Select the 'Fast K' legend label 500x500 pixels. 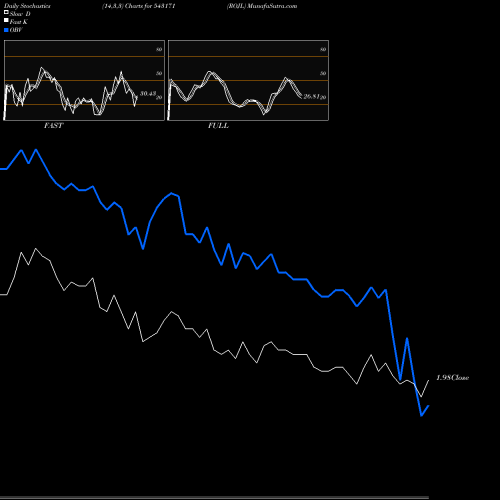pos(19,22)
